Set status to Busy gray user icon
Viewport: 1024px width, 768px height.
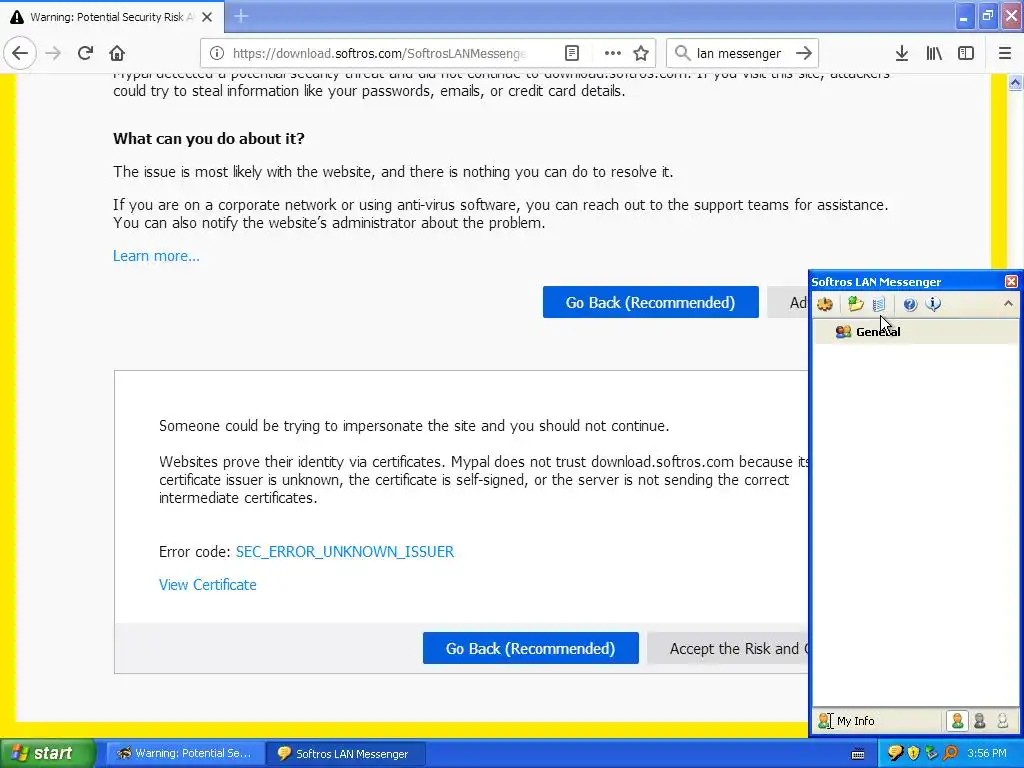pyautogui.click(x=980, y=721)
